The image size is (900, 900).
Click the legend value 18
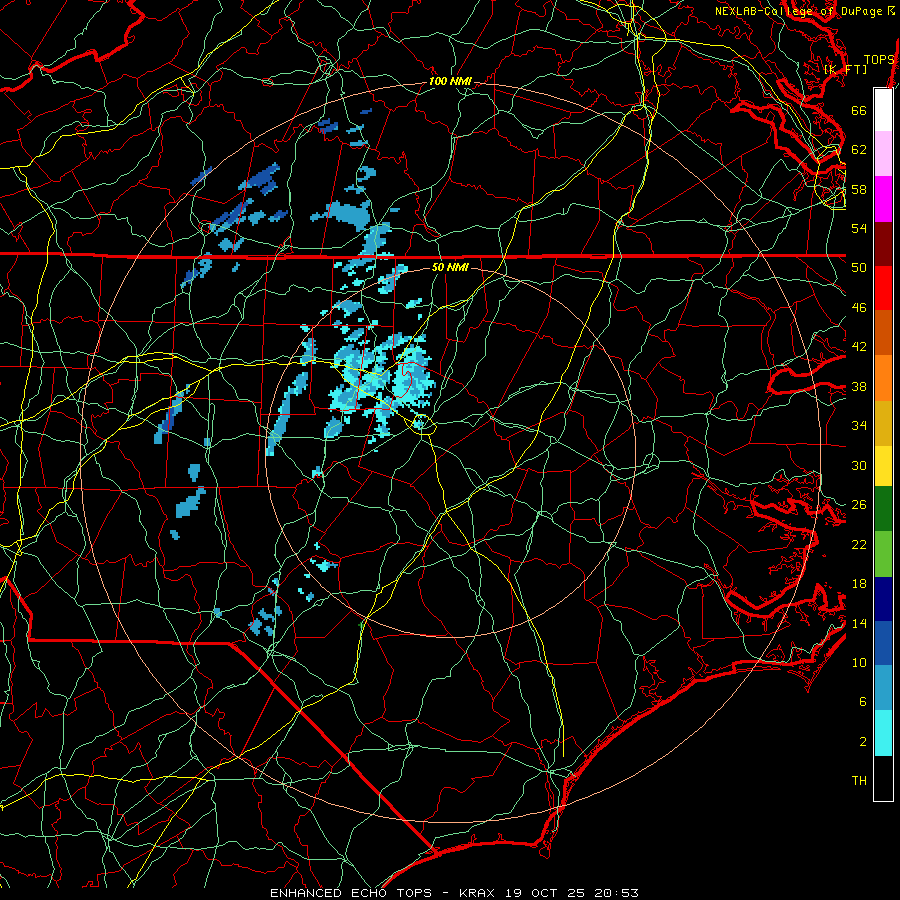859,584
